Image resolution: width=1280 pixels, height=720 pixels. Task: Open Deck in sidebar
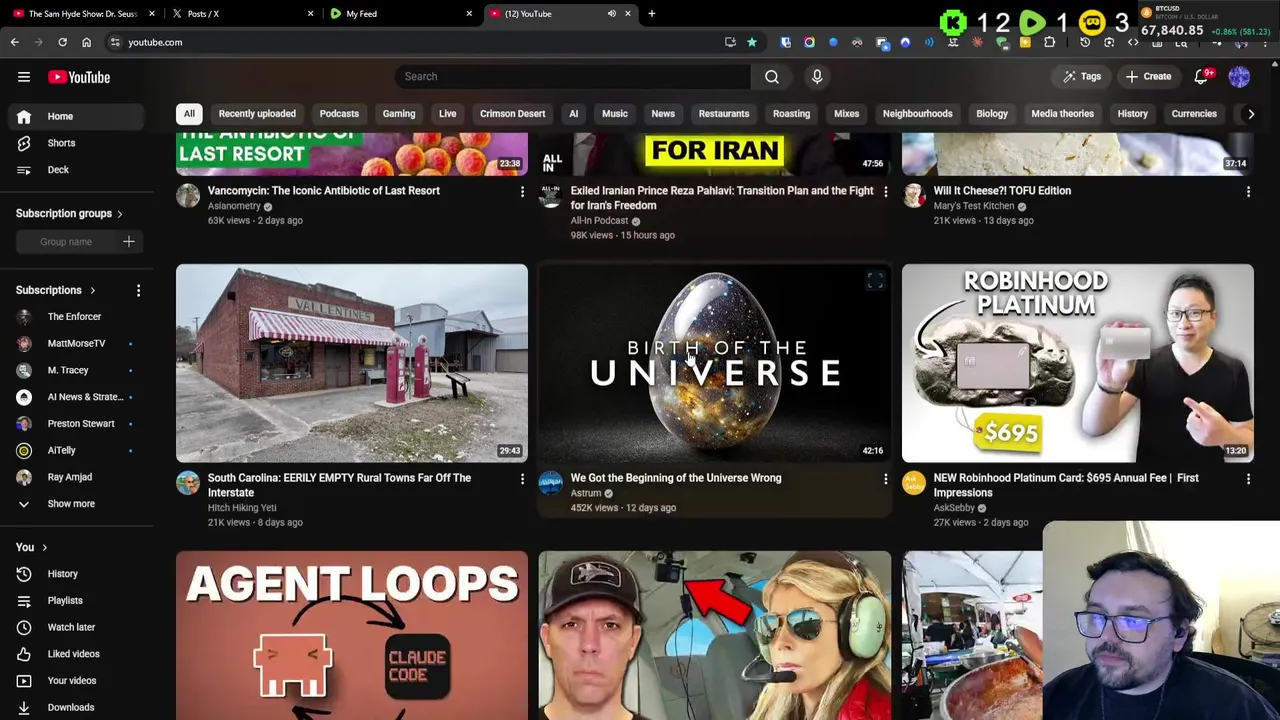[76, 170]
